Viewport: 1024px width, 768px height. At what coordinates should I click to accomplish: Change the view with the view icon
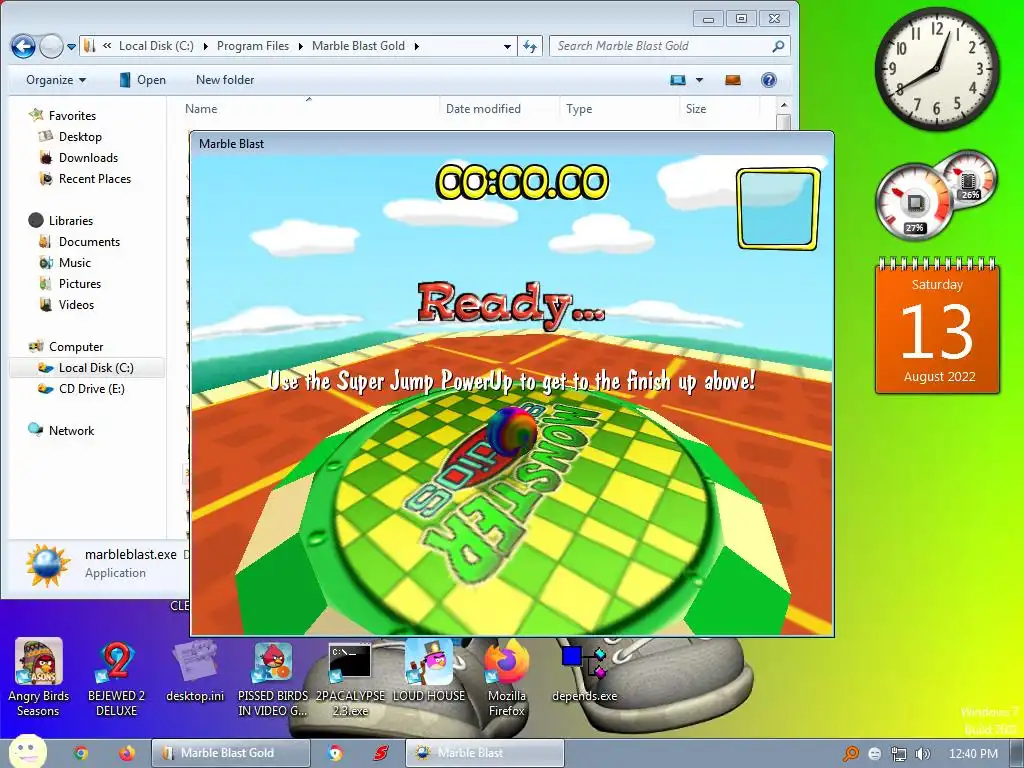click(678, 80)
